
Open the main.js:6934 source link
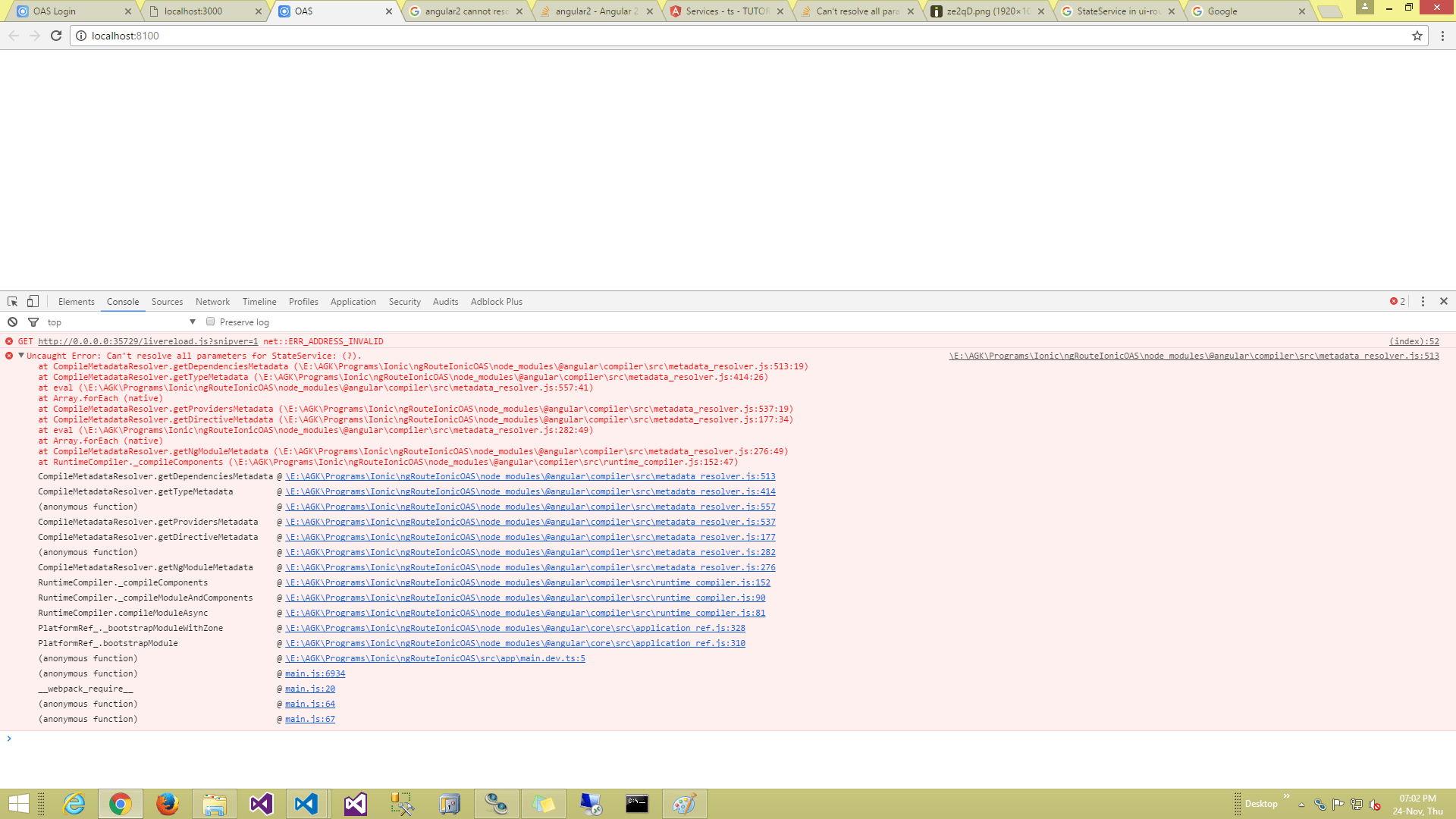click(315, 674)
